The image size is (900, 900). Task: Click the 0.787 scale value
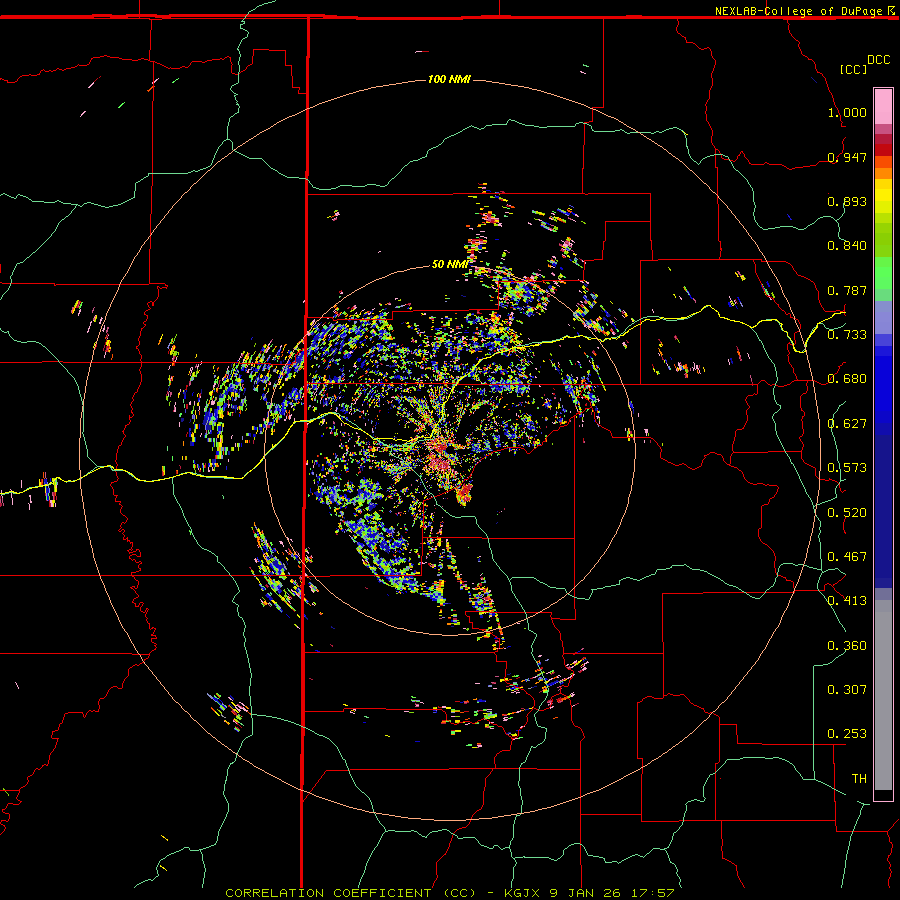pyautogui.click(x=847, y=290)
